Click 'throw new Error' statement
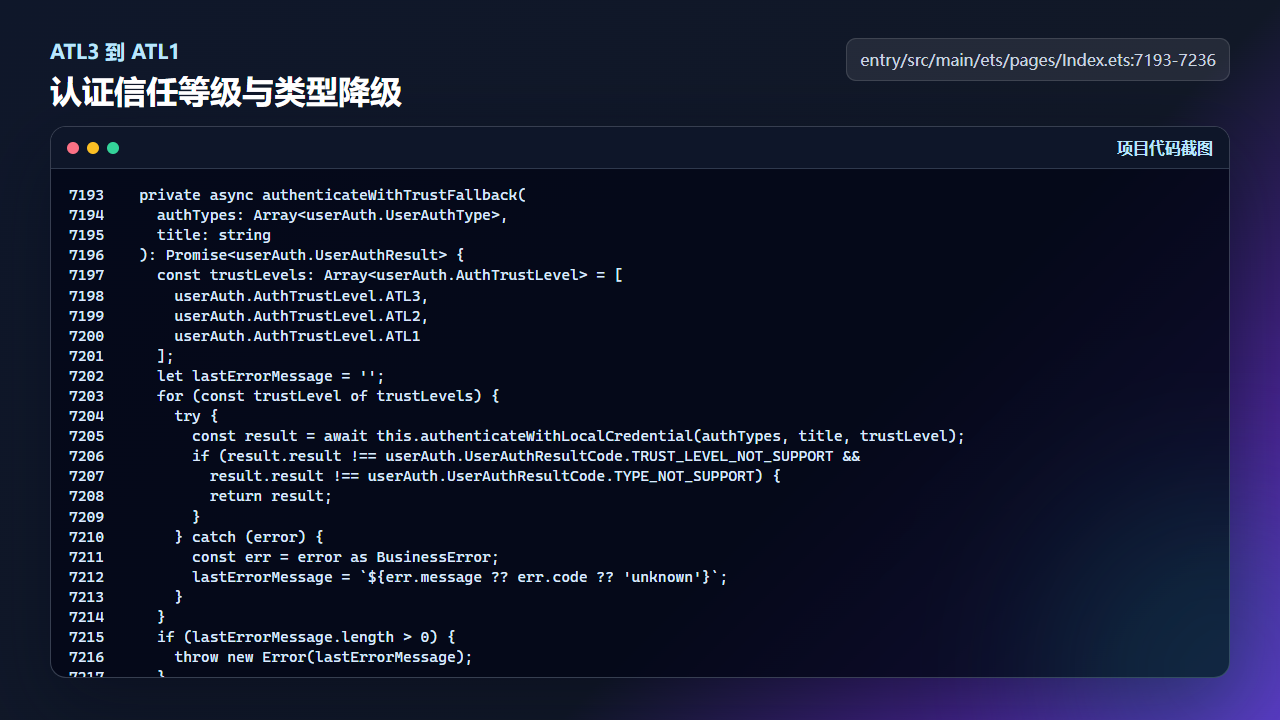Viewport: 1280px width, 720px height. click(x=324, y=657)
